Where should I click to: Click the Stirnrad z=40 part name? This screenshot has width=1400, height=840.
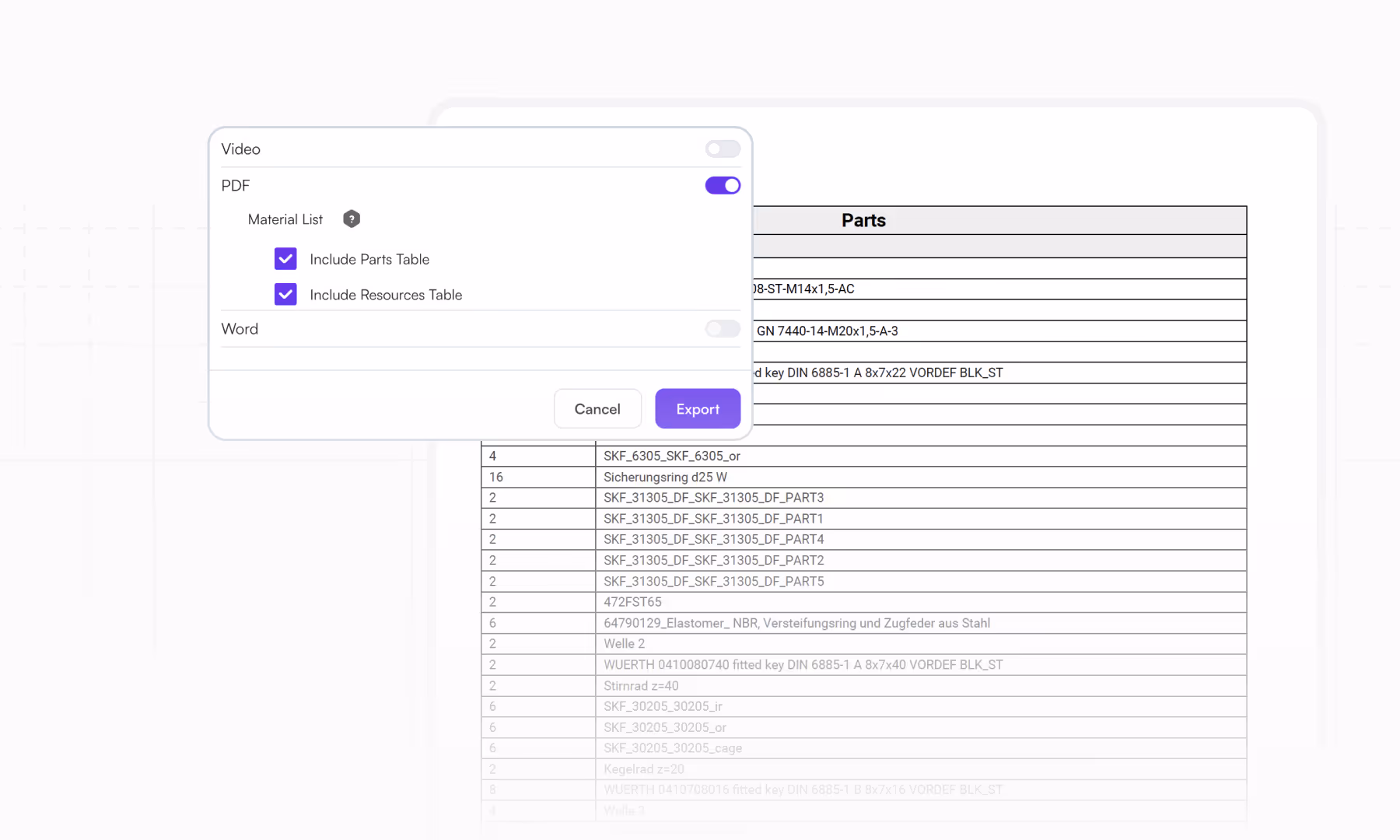[641, 686]
